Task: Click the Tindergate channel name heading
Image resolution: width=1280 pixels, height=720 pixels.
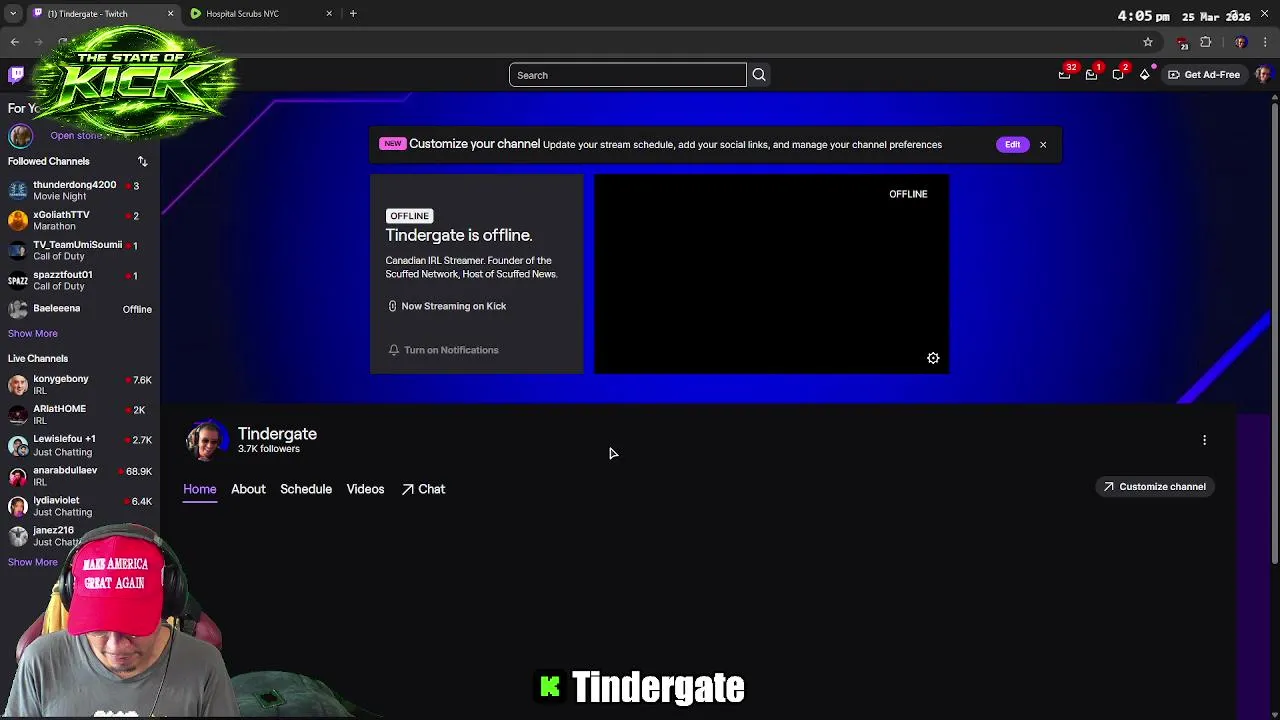Action: tap(277, 434)
